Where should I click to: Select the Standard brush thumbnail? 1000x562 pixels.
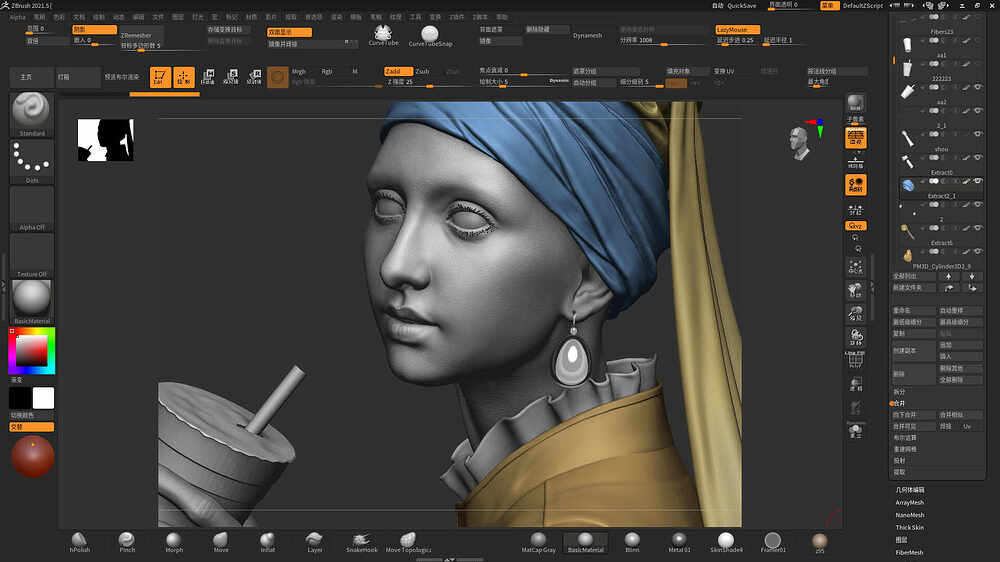point(32,114)
